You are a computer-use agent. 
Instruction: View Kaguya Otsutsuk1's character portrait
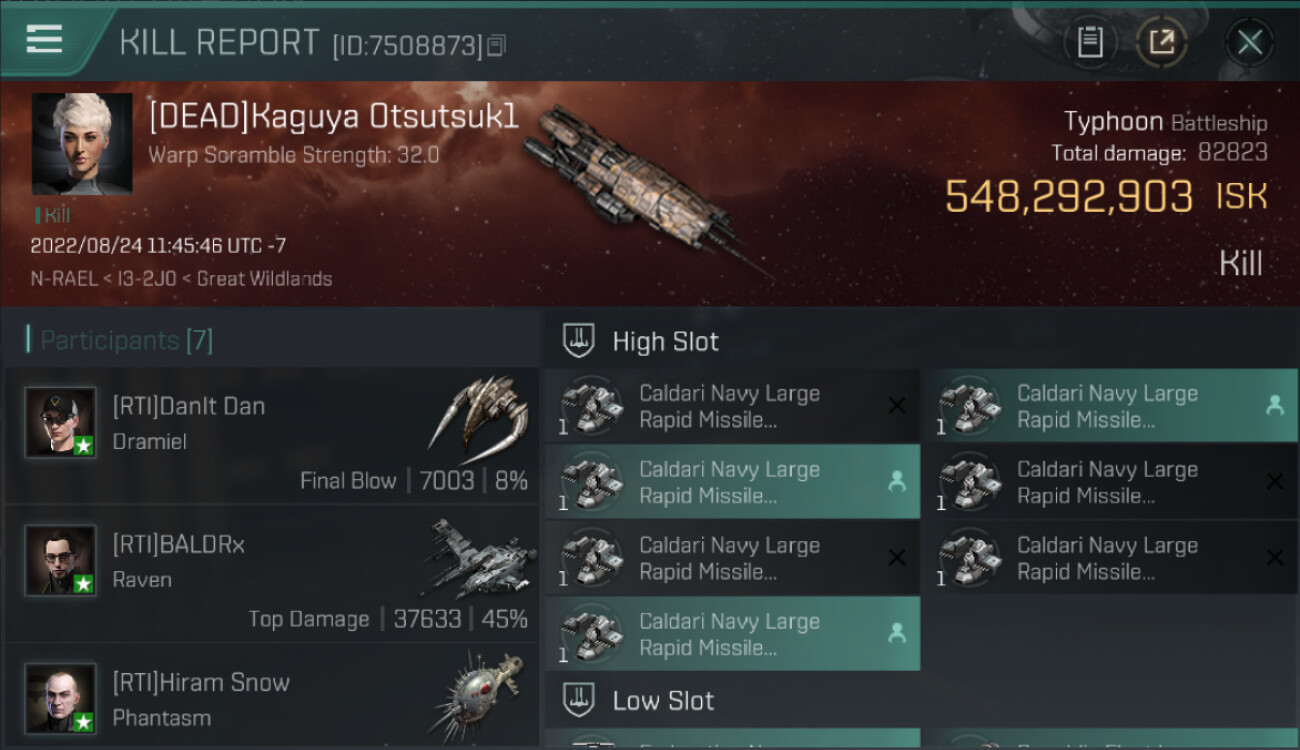81,144
